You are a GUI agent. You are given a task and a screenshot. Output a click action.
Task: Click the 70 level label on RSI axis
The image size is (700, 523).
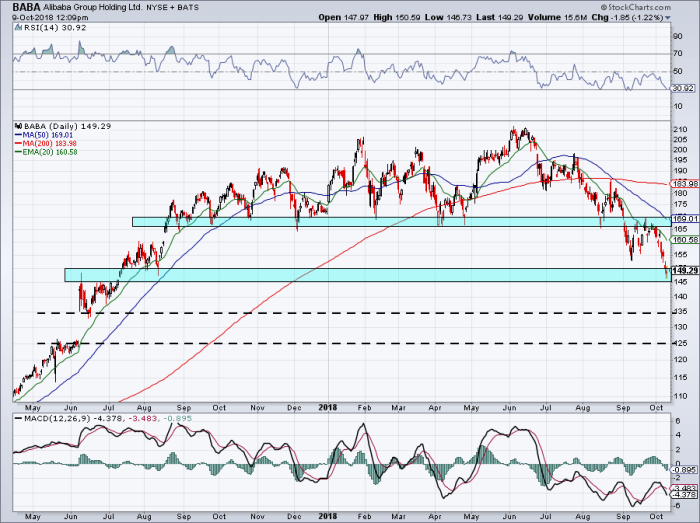click(678, 54)
